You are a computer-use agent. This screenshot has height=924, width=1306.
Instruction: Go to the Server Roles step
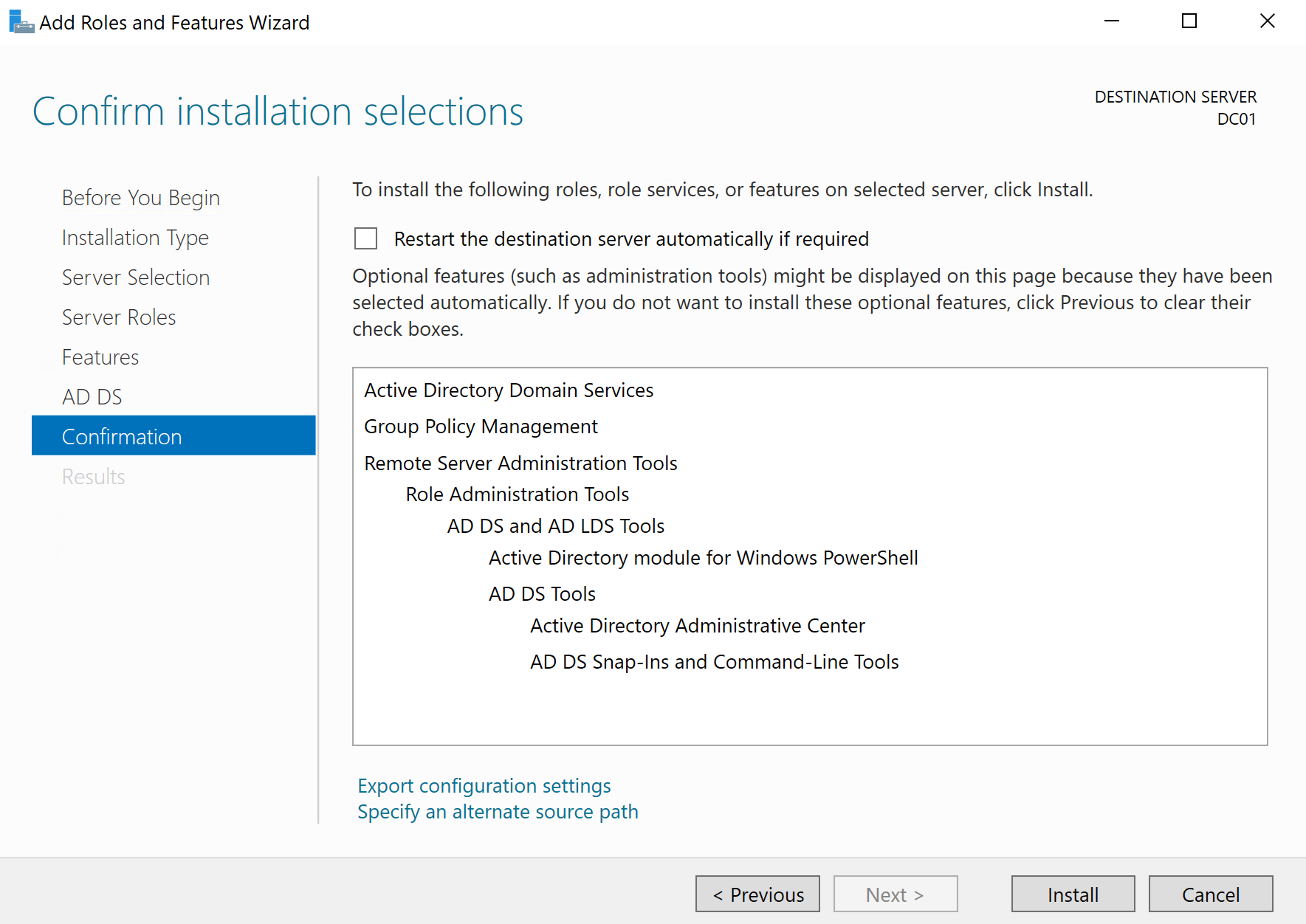tap(118, 317)
